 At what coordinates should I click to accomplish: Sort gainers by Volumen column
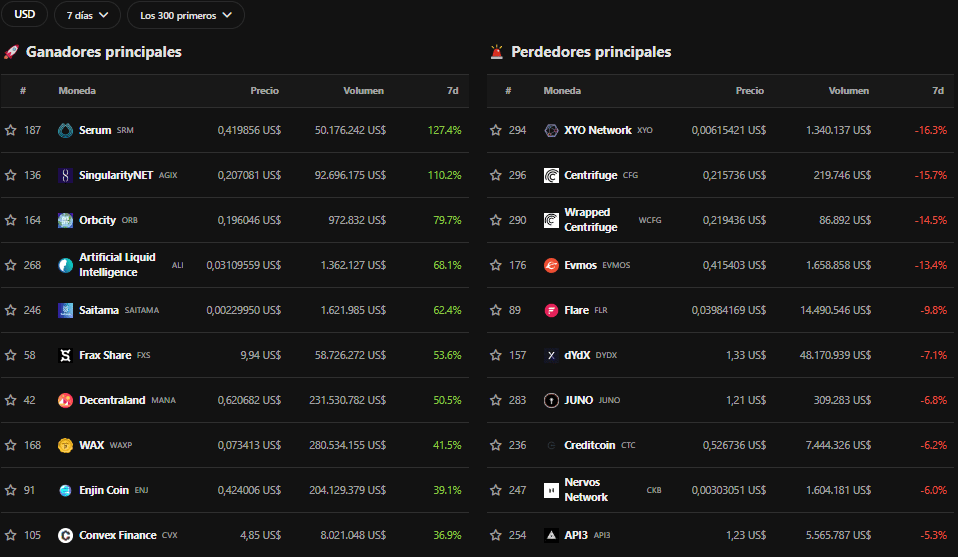(x=364, y=91)
